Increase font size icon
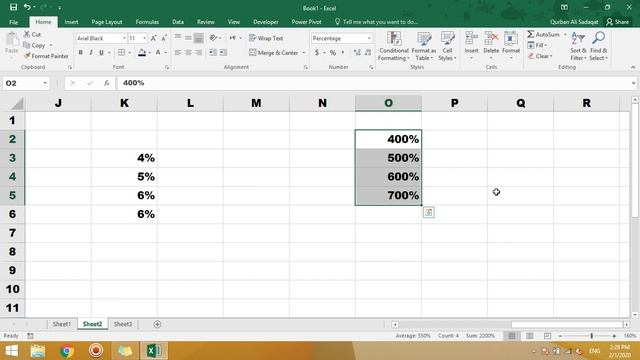This screenshot has width=640, height=360. click(x=153, y=38)
